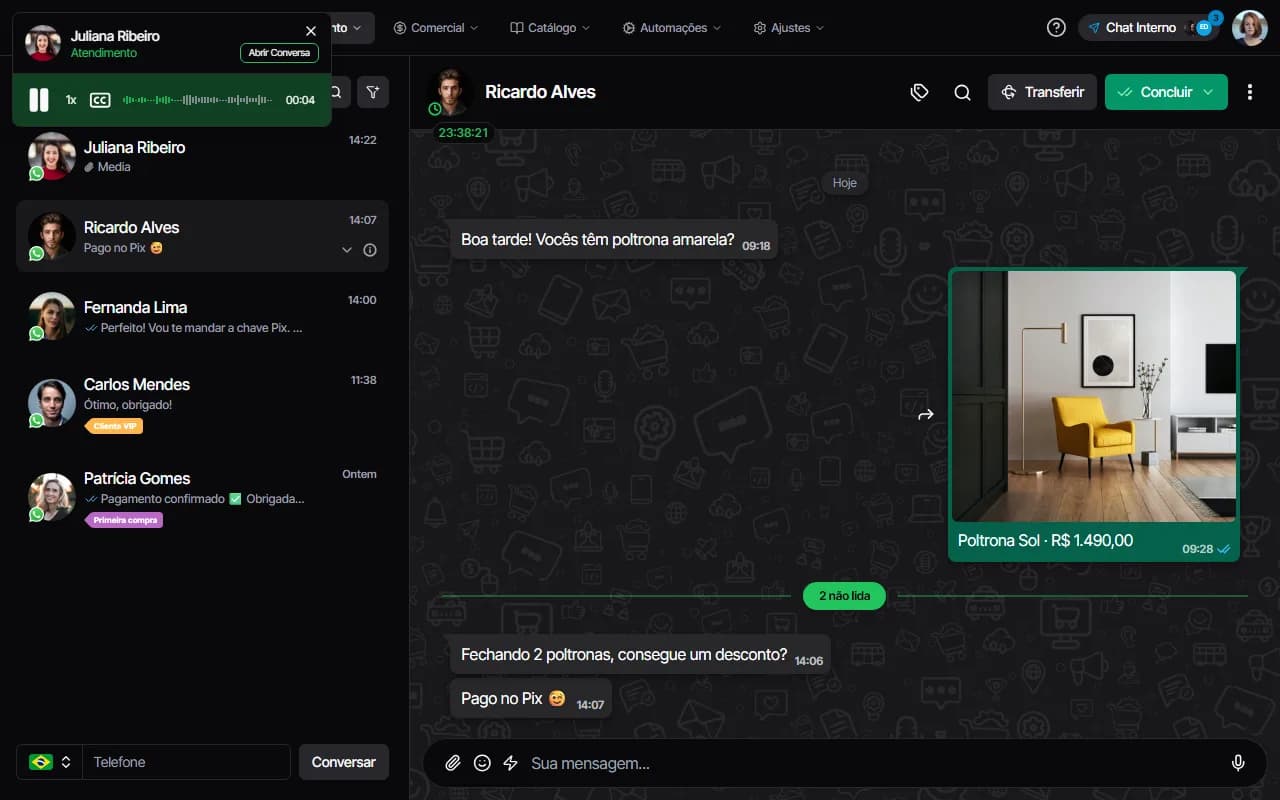
Task: Open the Ajustes menu
Action: 789,28
